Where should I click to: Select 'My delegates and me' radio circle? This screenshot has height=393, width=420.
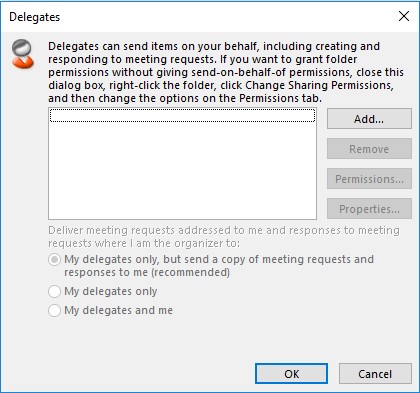pos(54,310)
